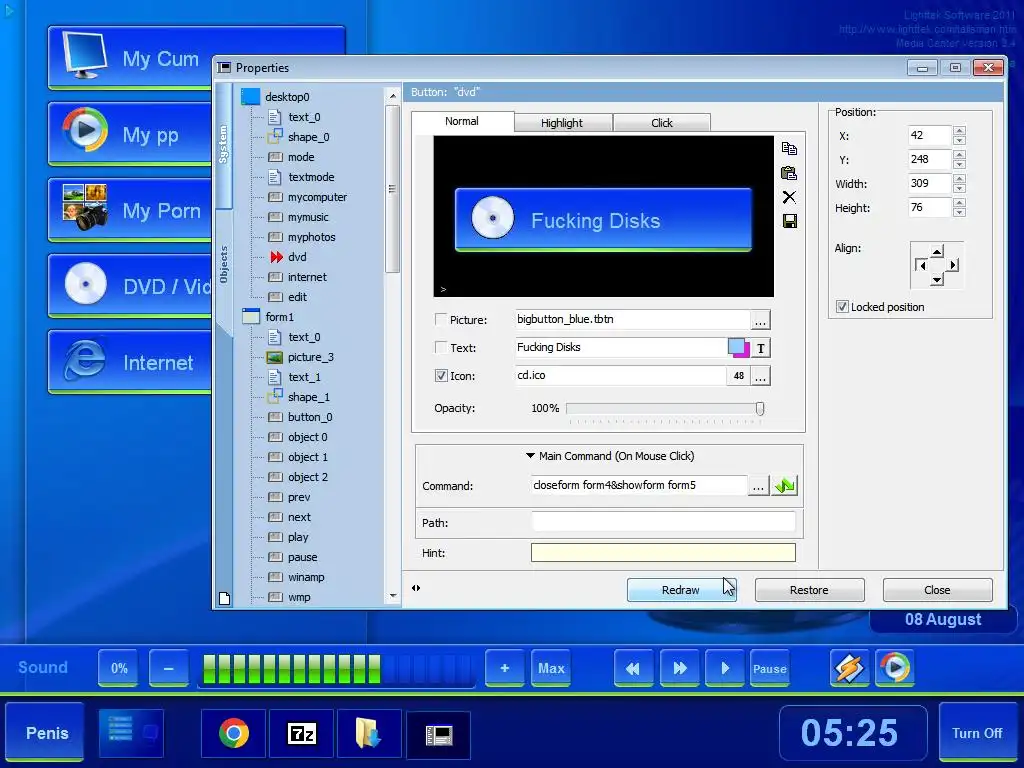
Task: Open Winamp icon in sound bar
Action: [849, 668]
